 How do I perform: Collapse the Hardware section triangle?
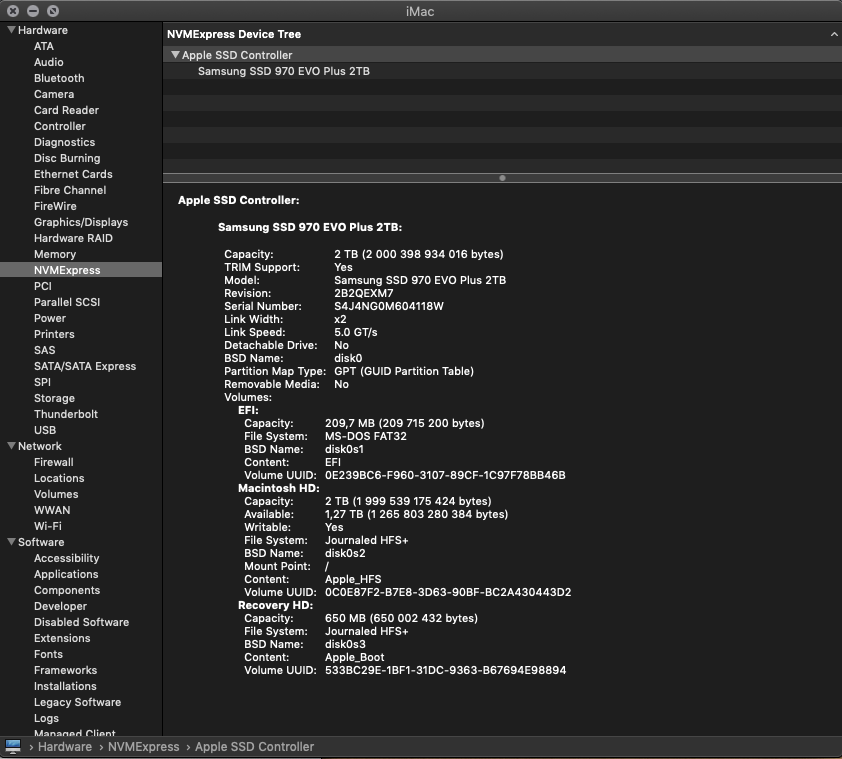click(11, 30)
